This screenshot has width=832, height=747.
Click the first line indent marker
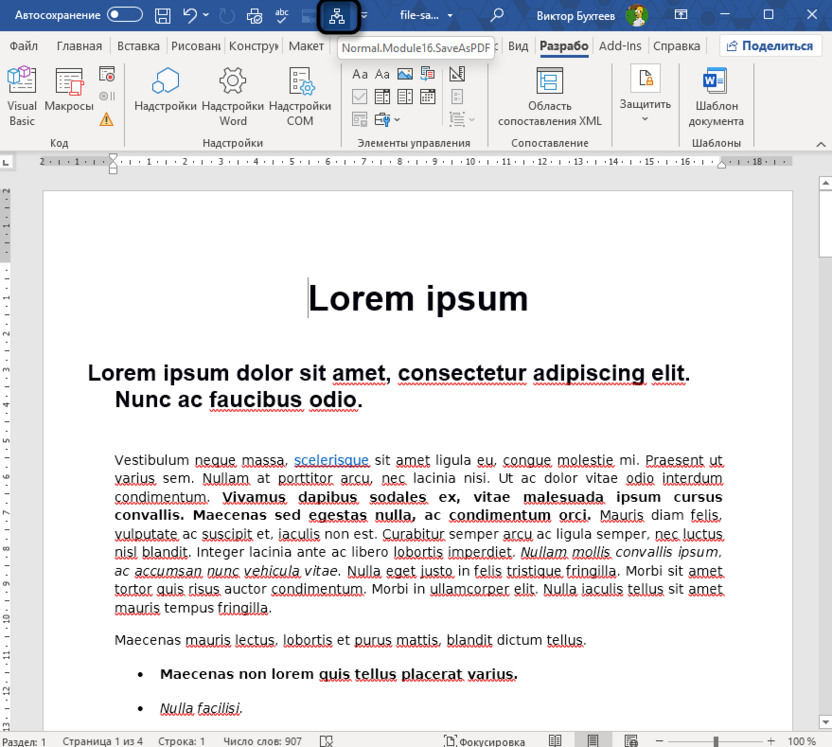coord(113,158)
